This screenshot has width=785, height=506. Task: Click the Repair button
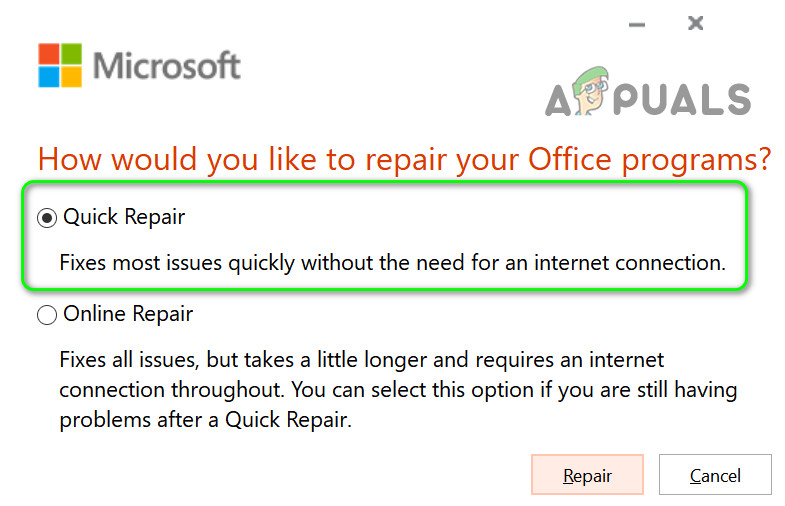[587, 475]
